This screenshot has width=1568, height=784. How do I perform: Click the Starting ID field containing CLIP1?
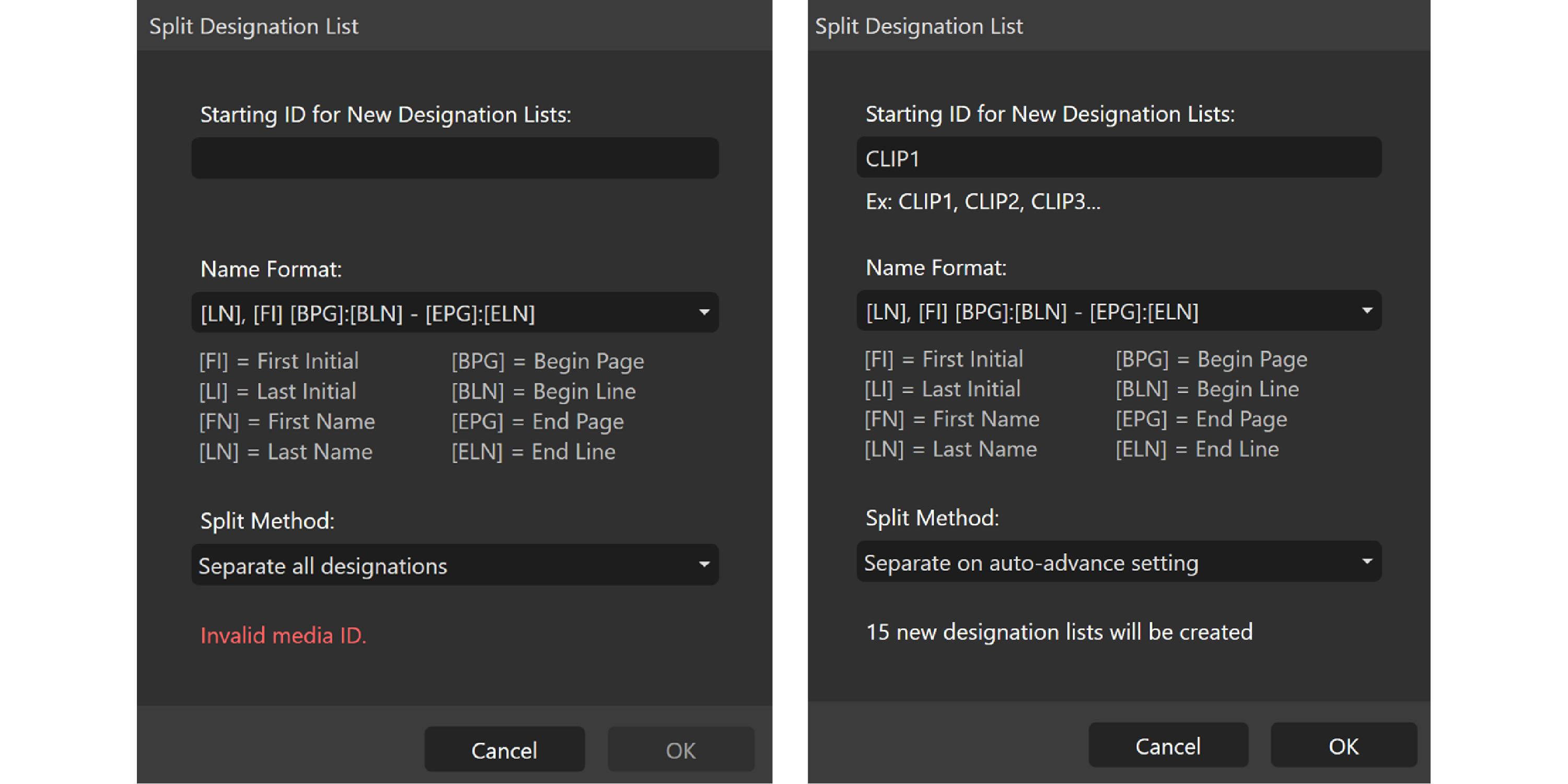coord(1118,158)
